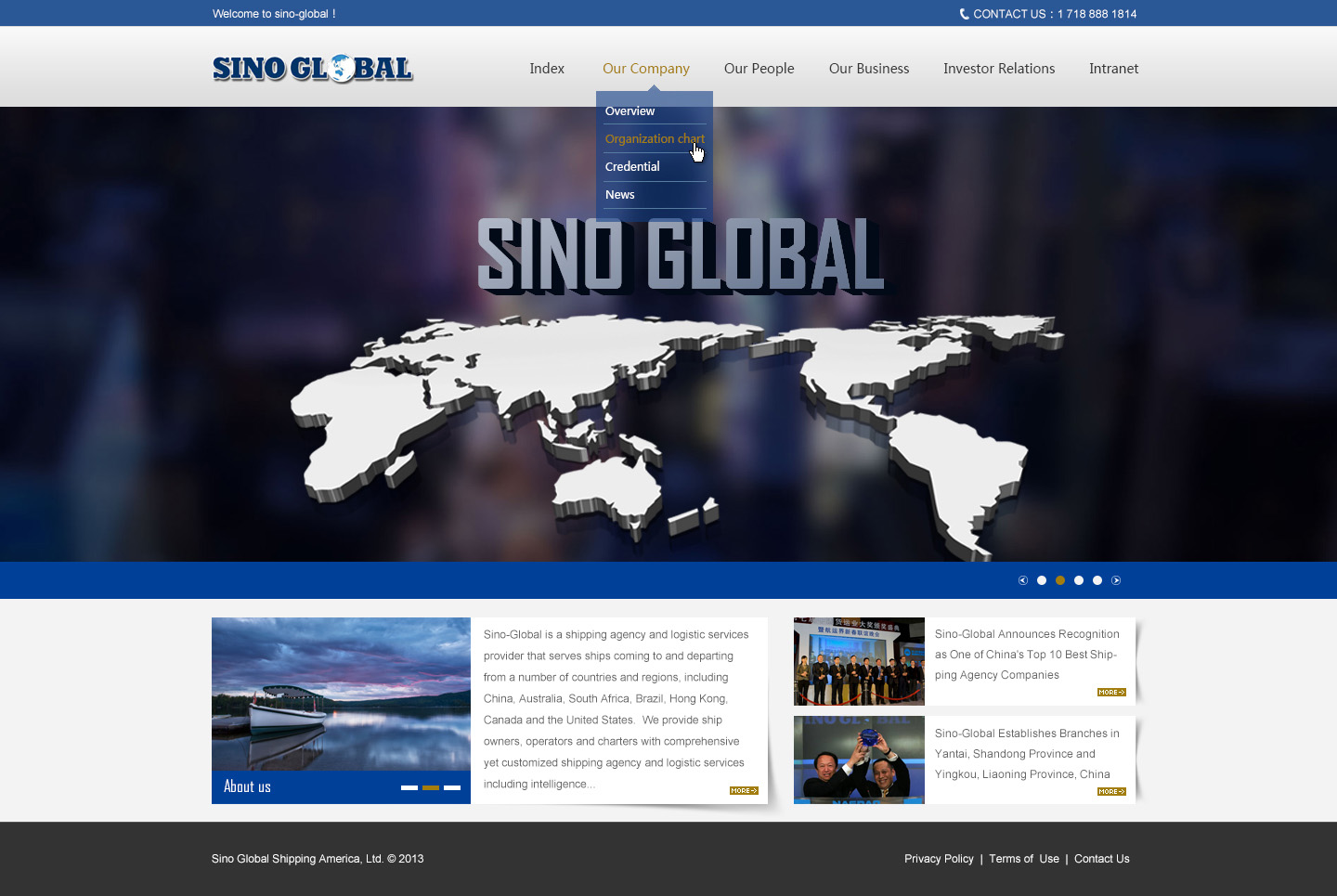Viewport: 1337px width, 896px height.
Task: Select the third slider dot
Action: click(1079, 580)
